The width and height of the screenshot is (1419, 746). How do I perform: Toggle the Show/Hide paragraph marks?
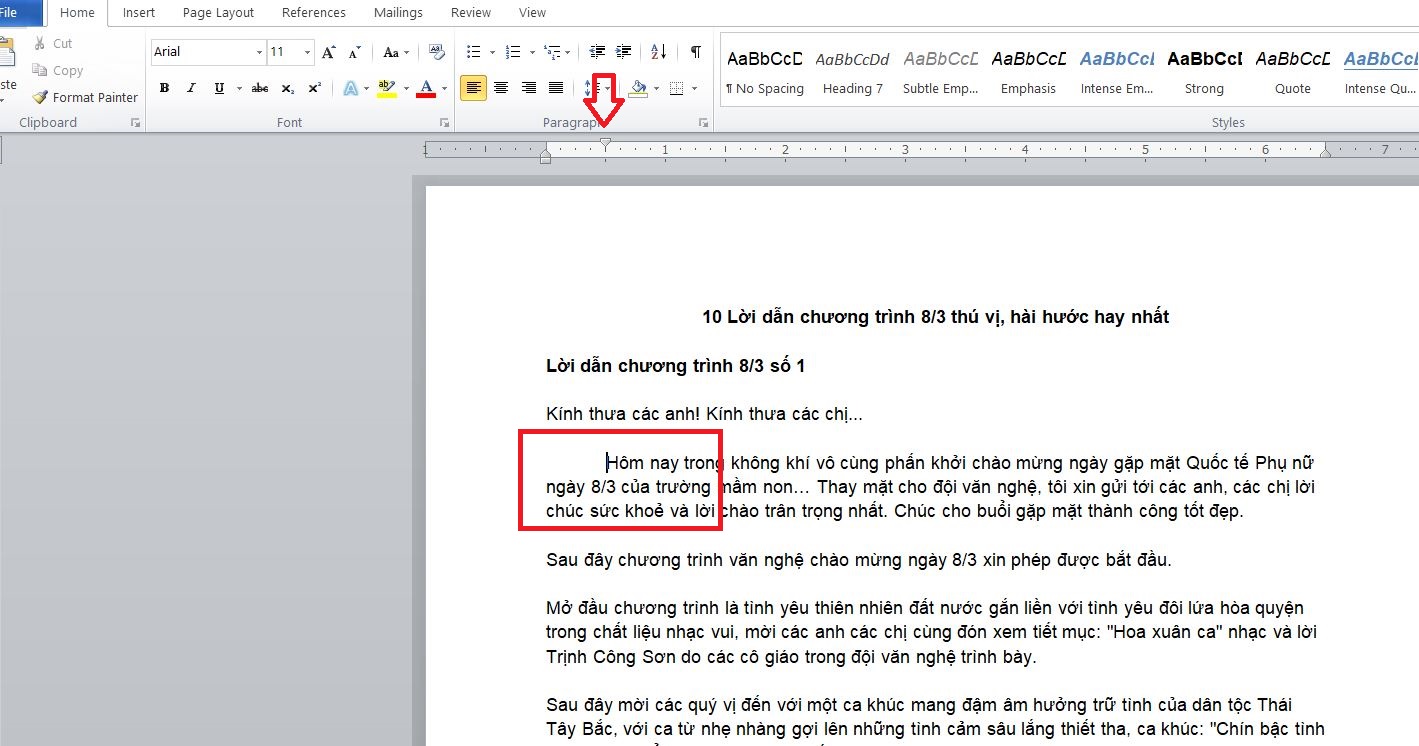696,51
